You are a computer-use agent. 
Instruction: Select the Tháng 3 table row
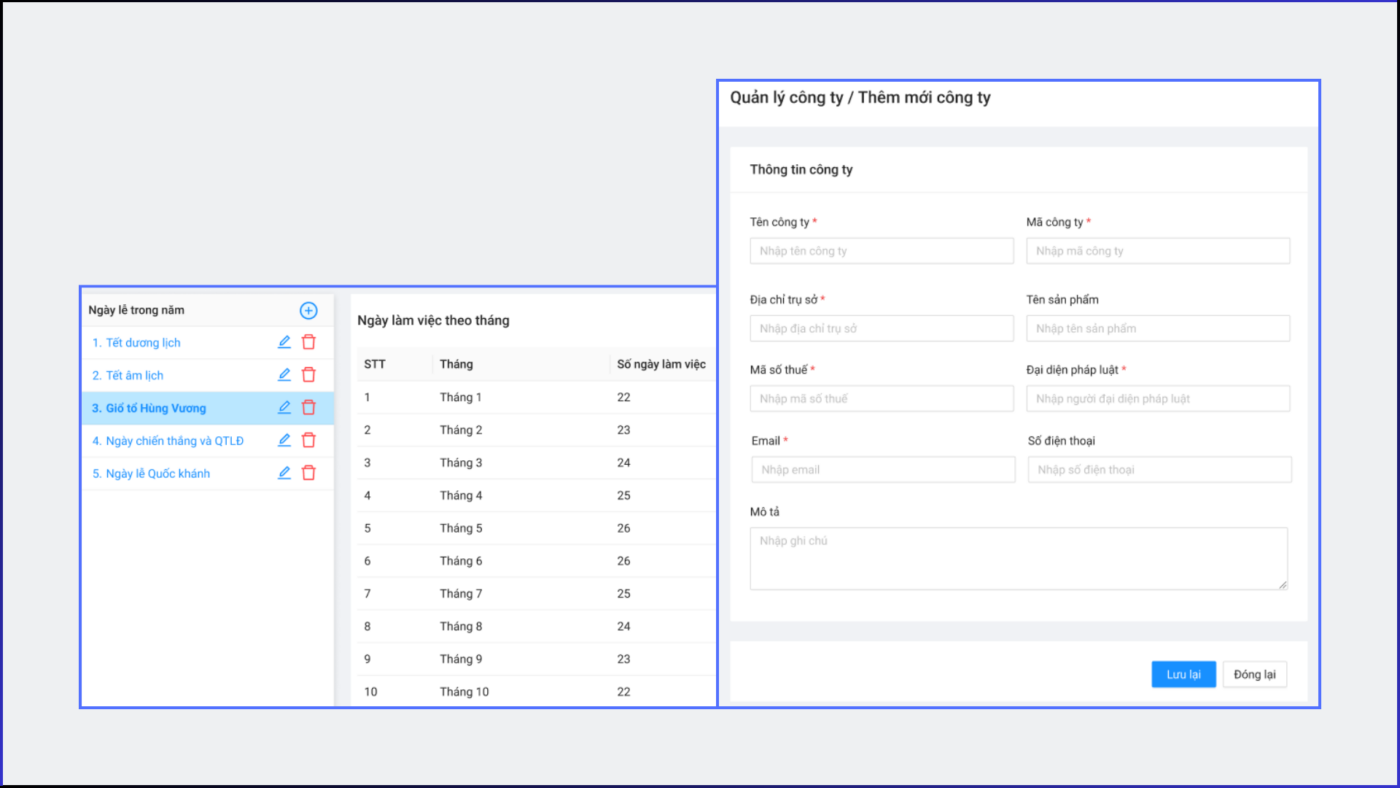click(537, 462)
